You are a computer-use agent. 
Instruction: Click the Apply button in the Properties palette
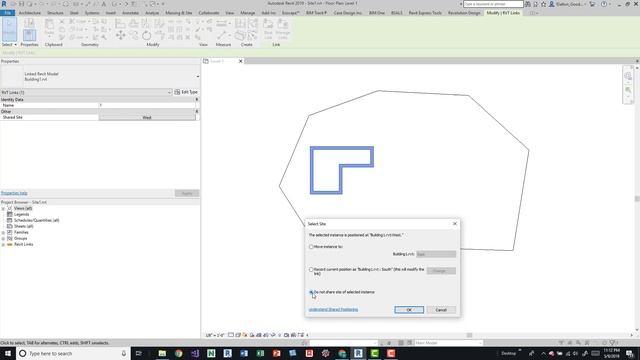click(x=187, y=193)
